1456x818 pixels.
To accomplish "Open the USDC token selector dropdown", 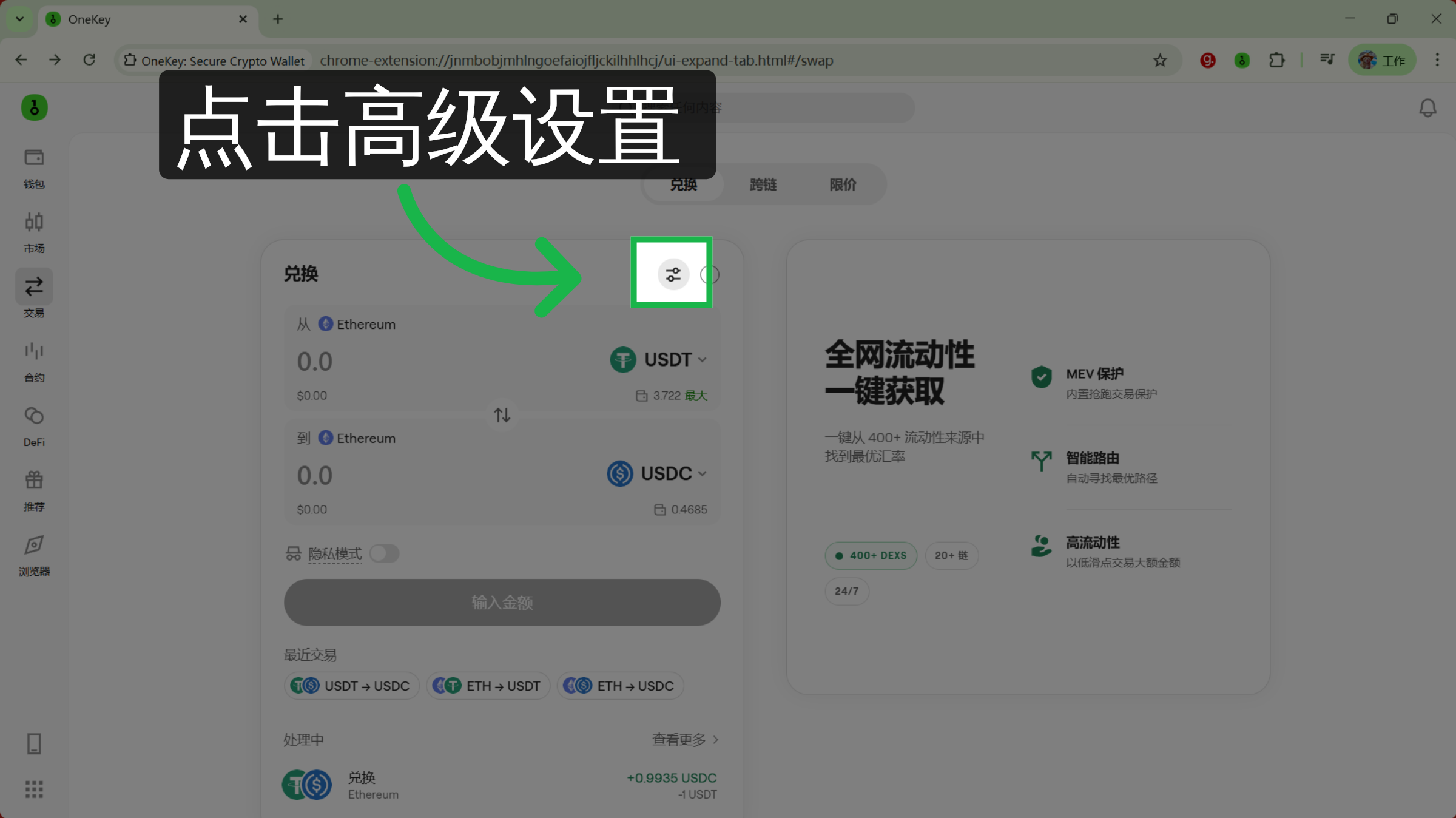I will tap(657, 473).
